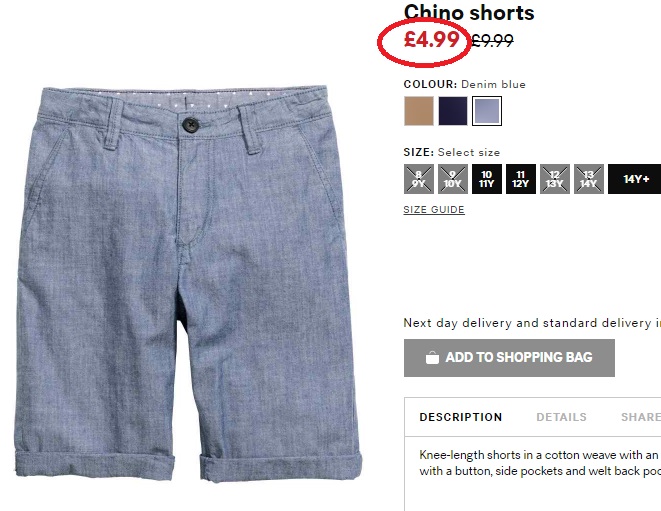Select the dark navy colour swatch

(x=453, y=111)
